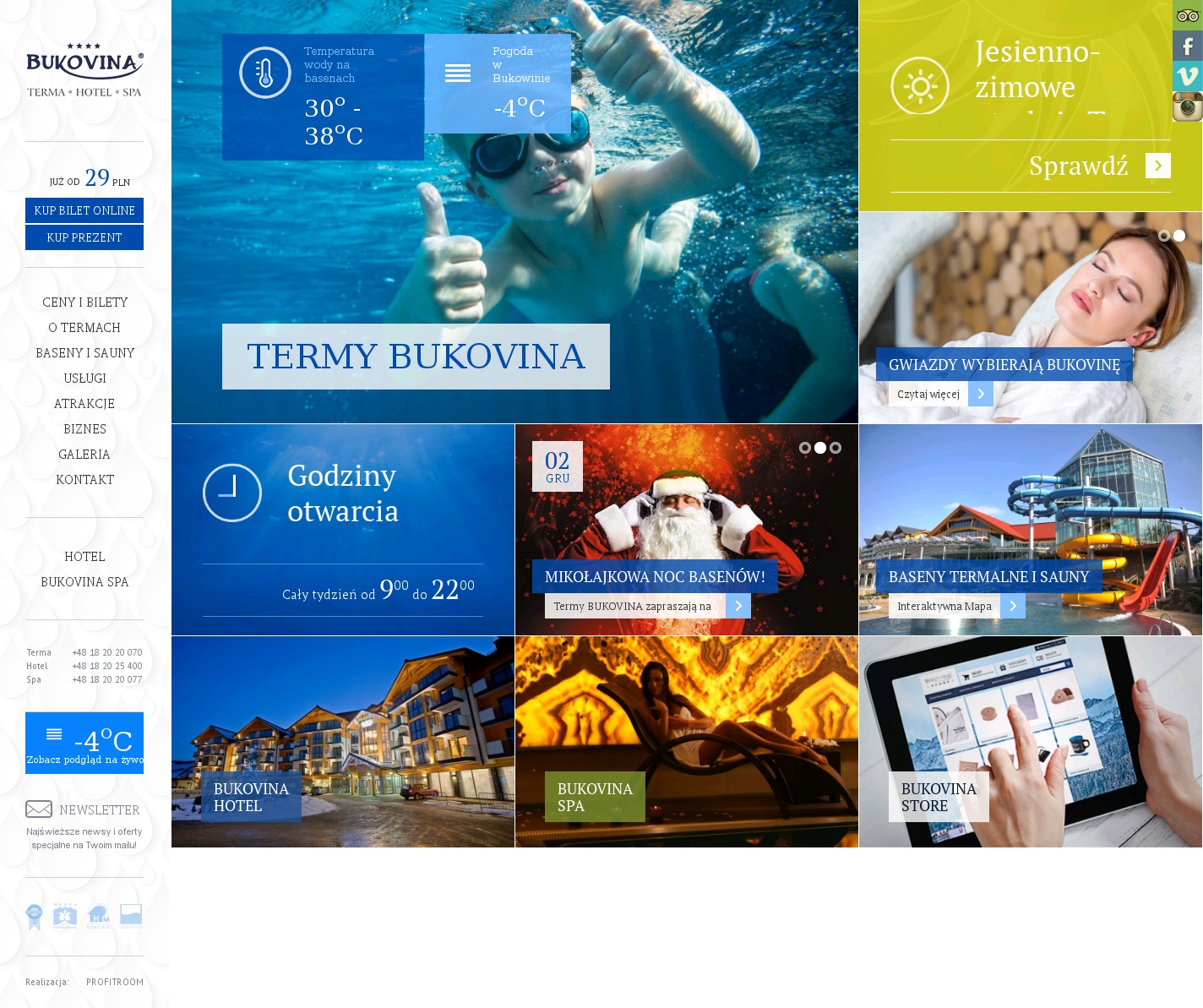
Task: Click the arrow beside Czytaj więcej
Action: (981, 394)
